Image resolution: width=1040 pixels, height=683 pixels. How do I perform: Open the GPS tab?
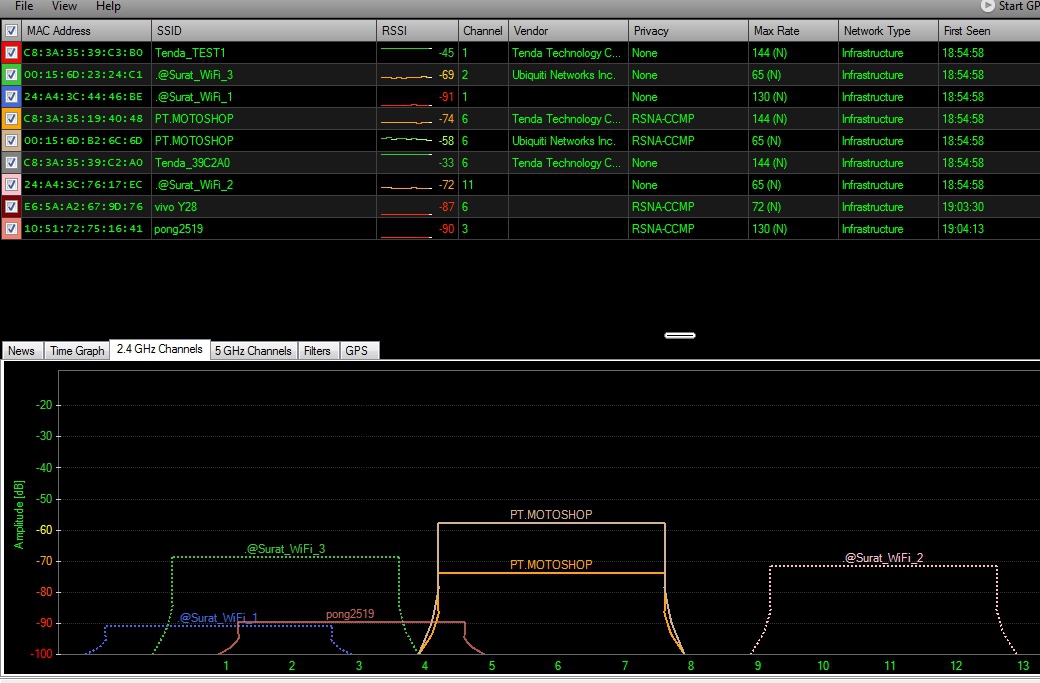357,351
